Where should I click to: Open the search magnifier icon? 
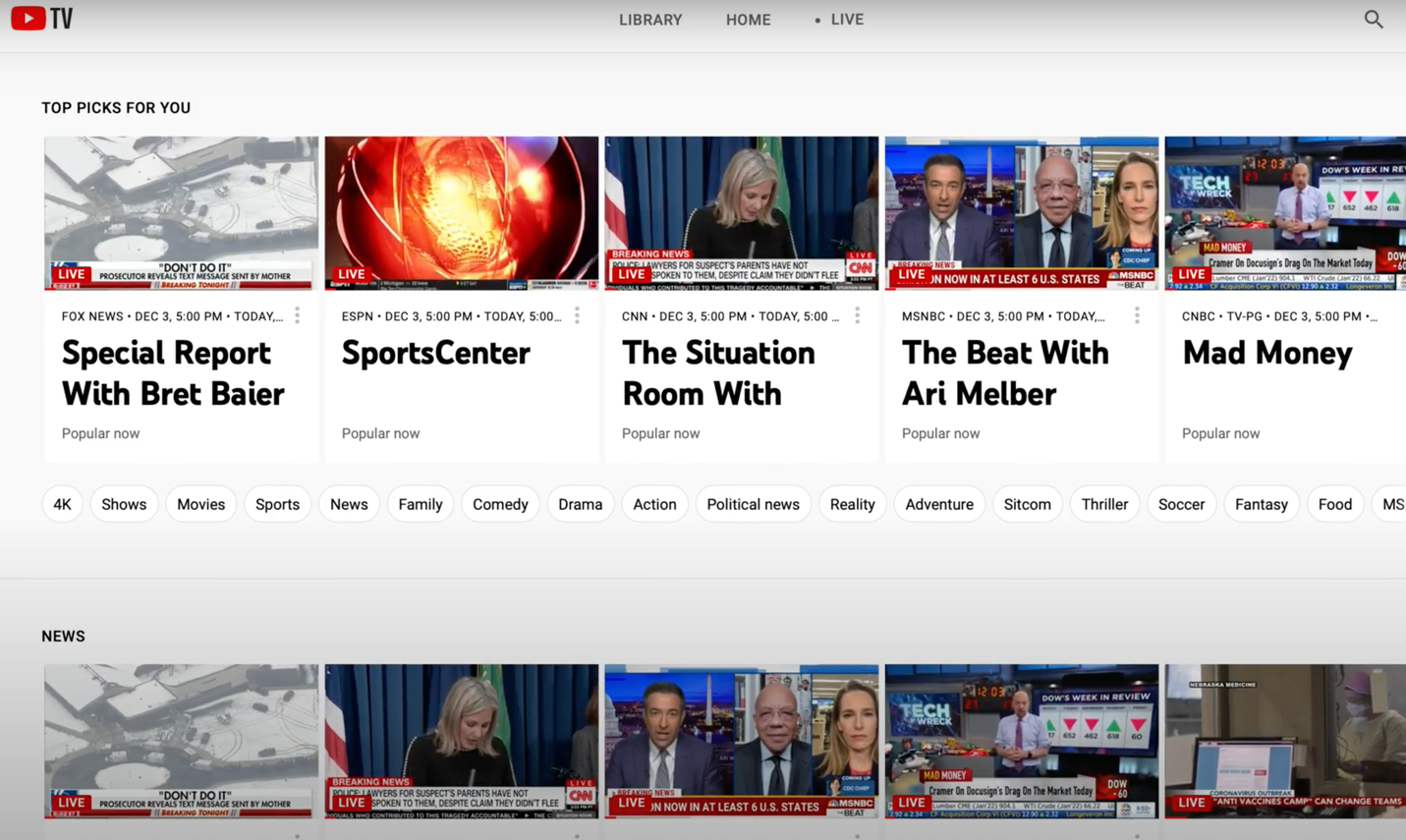1374,20
